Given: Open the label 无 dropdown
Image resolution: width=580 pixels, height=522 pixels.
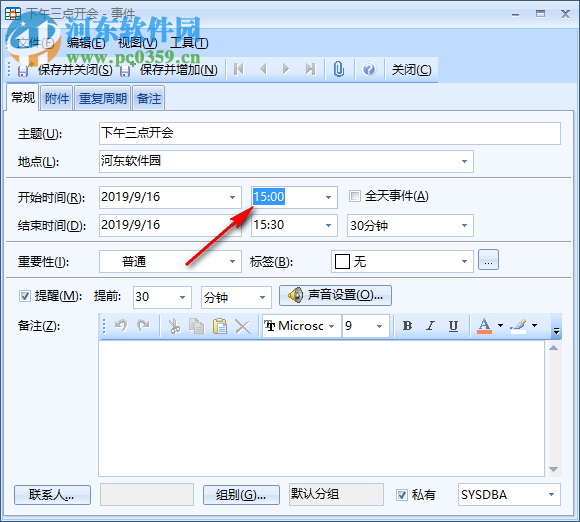Looking at the screenshot, I should (464, 262).
